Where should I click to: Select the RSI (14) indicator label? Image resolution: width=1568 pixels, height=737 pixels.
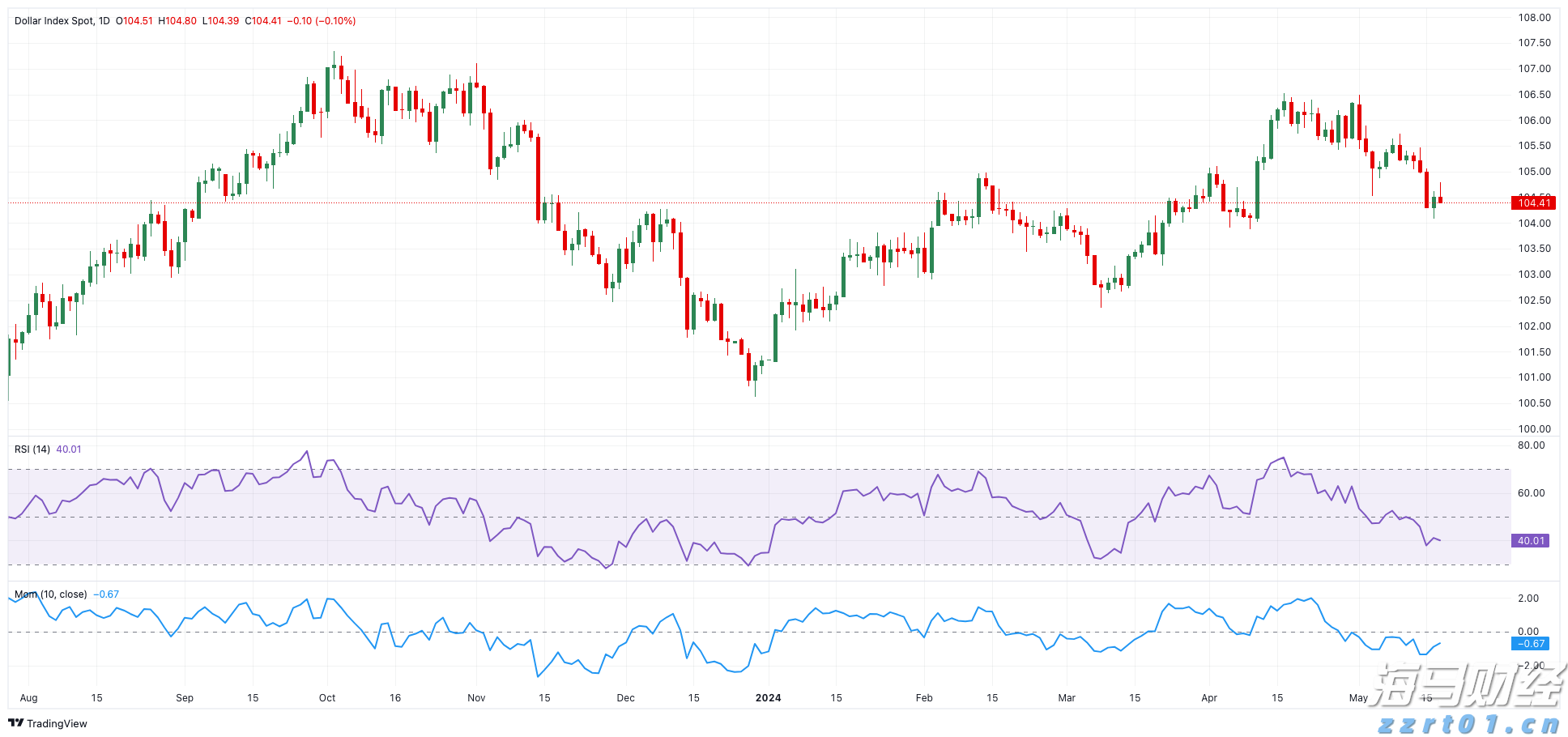32,449
